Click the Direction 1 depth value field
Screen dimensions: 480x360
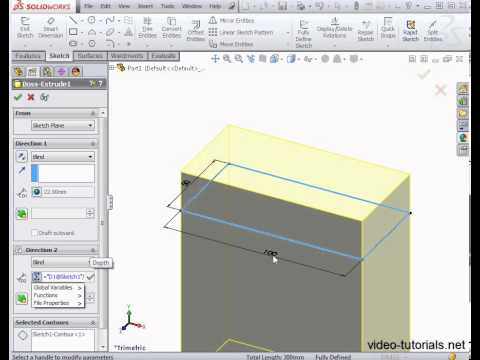(68, 192)
